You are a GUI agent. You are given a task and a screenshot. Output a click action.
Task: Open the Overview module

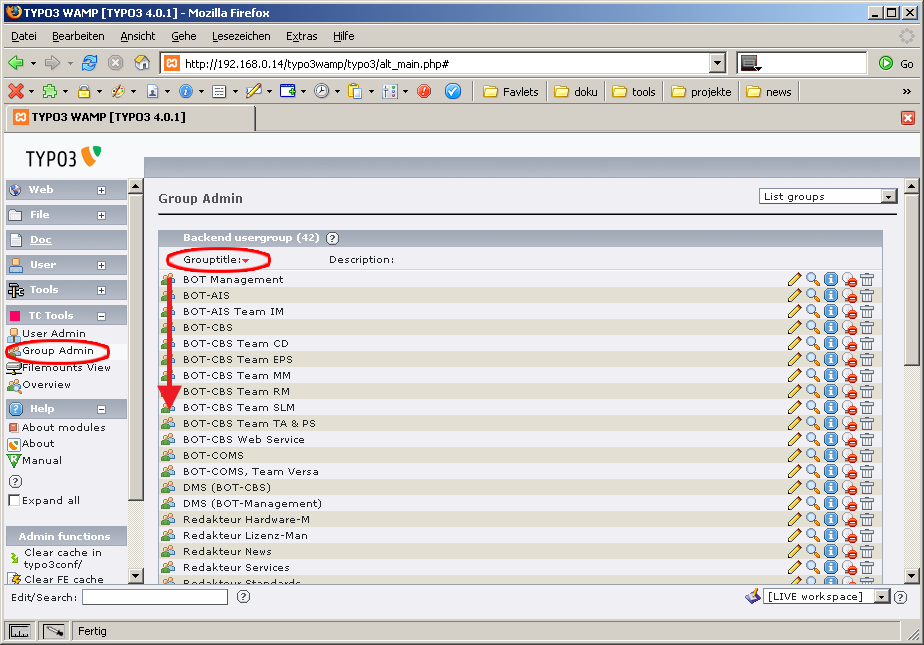coord(47,385)
